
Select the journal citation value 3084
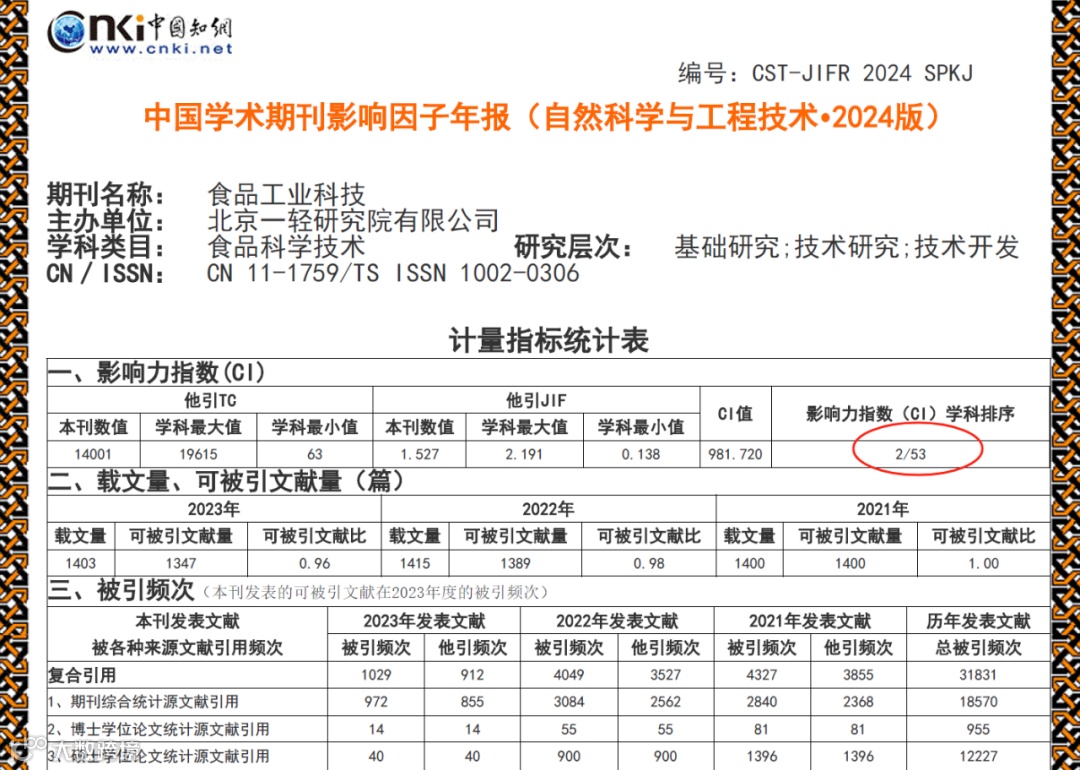click(x=569, y=703)
